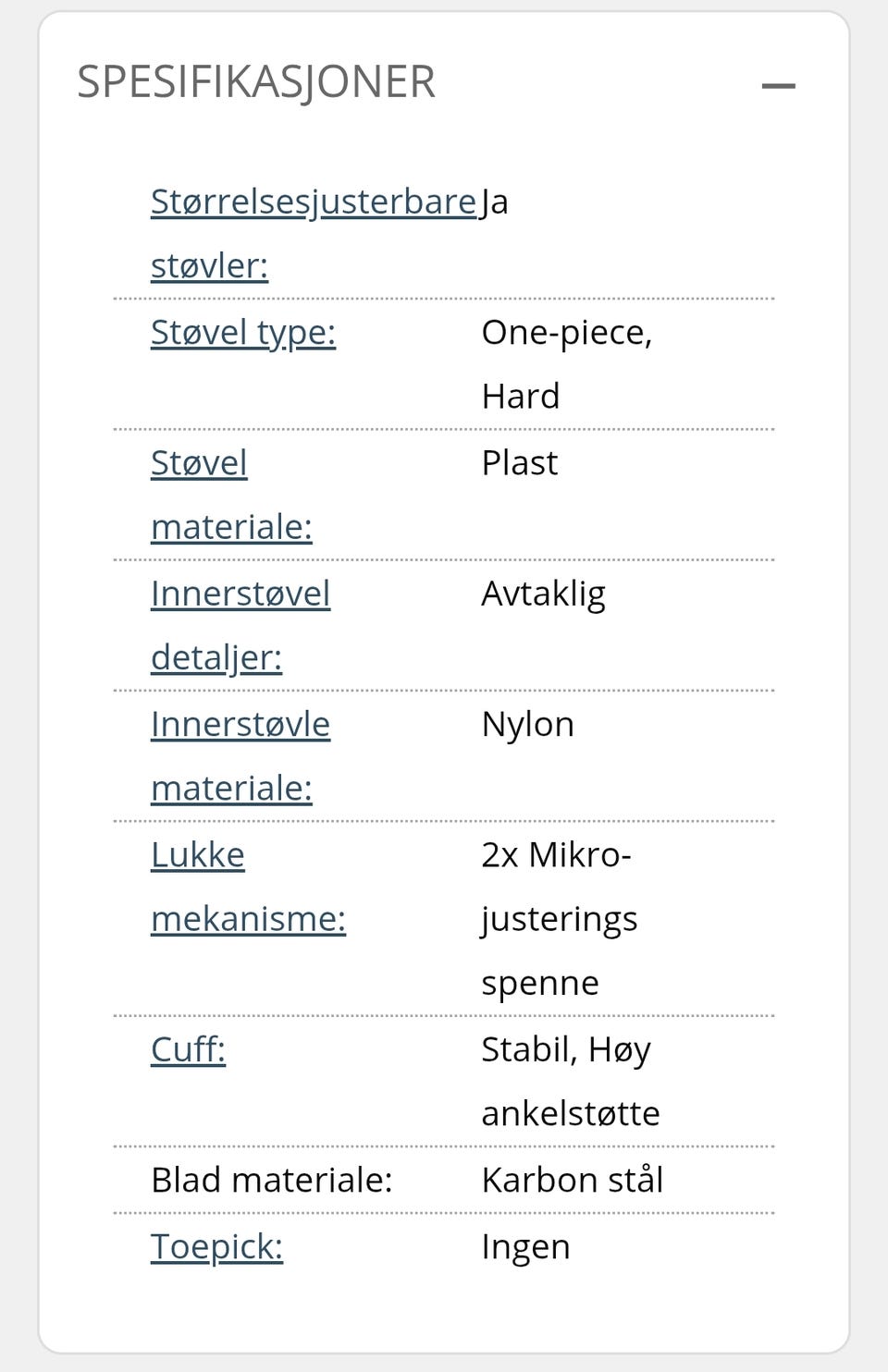Click the Nylon value text

tap(528, 725)
